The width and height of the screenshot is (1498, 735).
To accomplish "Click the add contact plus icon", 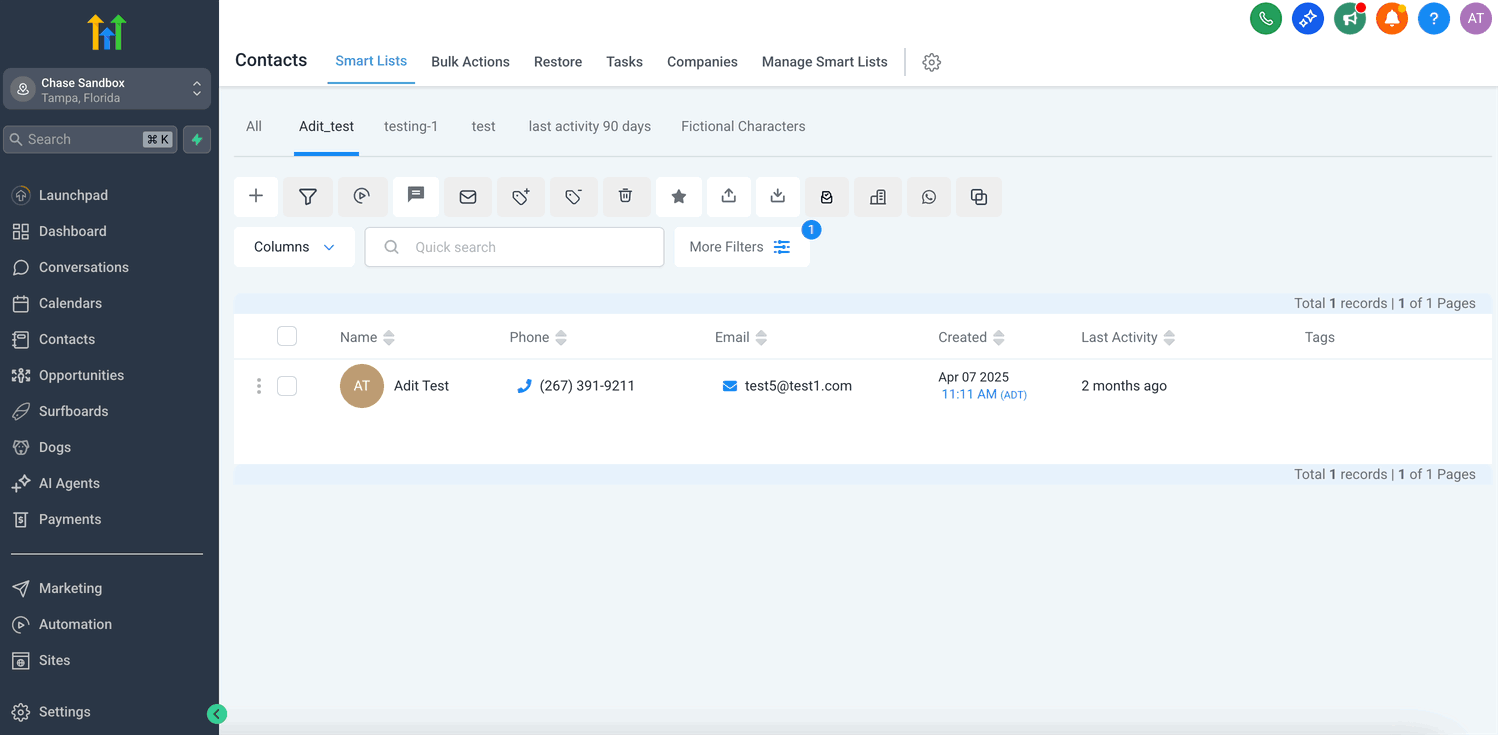I will (256, 197).
